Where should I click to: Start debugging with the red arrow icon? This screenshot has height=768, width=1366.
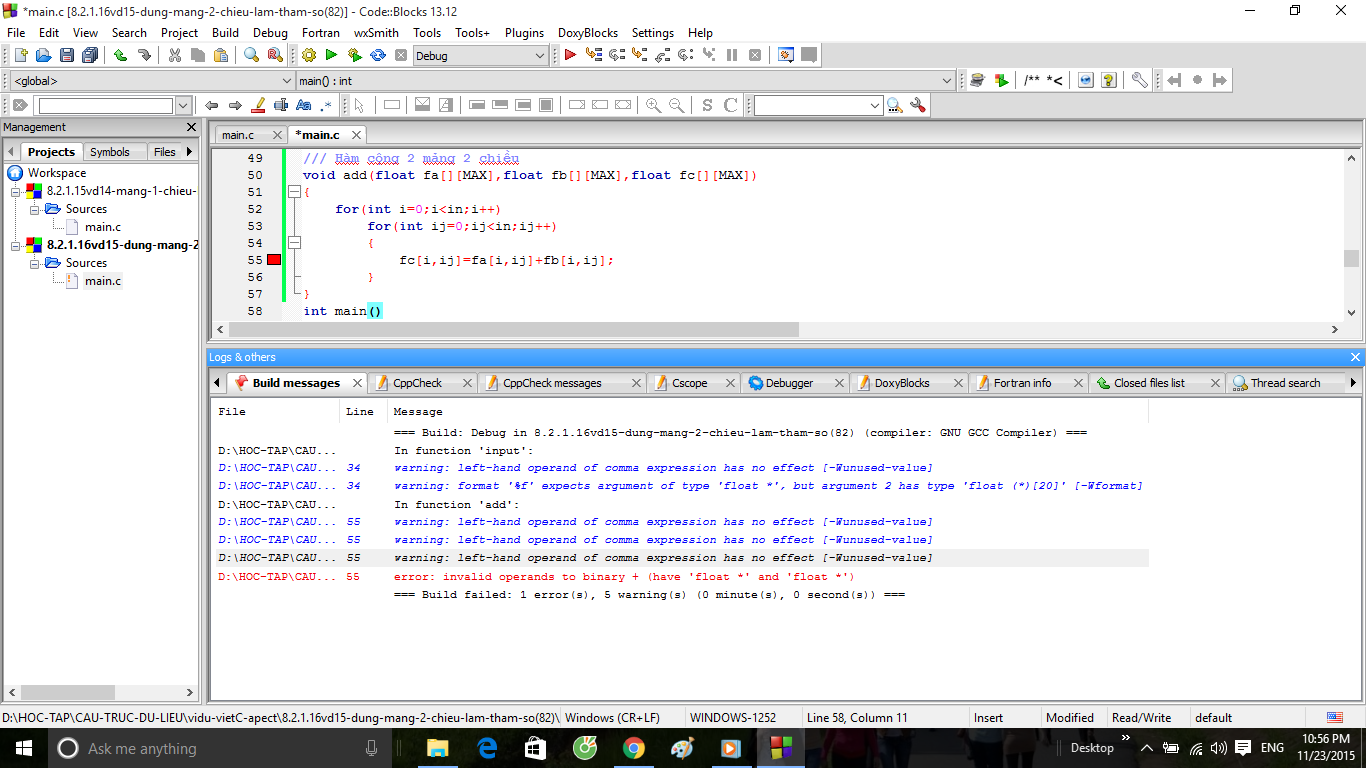[x=570, y=56]
